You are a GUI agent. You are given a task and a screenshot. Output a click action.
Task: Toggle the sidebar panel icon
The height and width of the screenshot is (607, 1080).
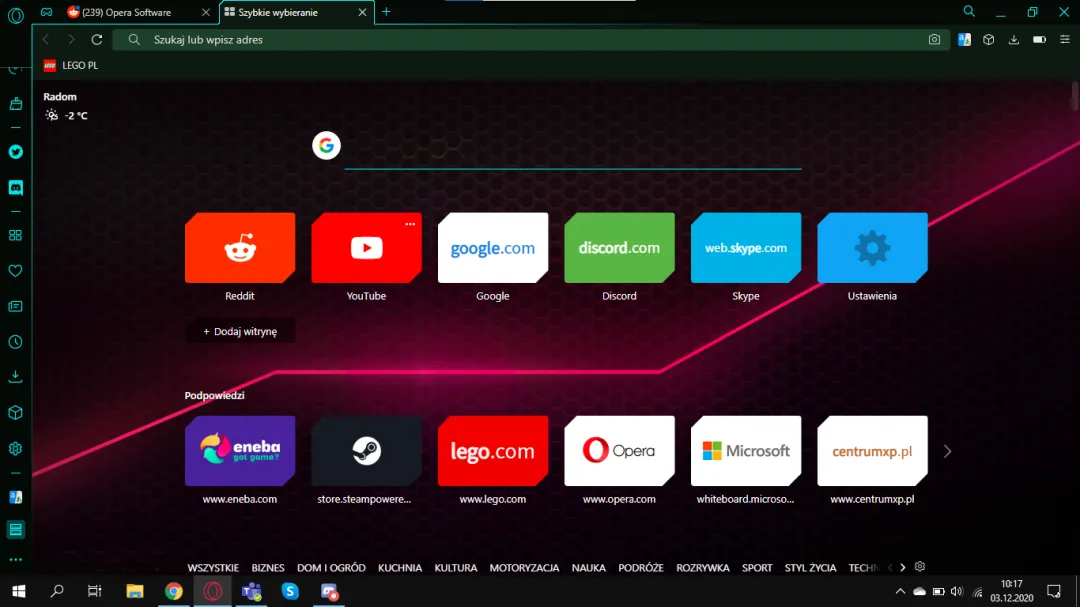15,530
